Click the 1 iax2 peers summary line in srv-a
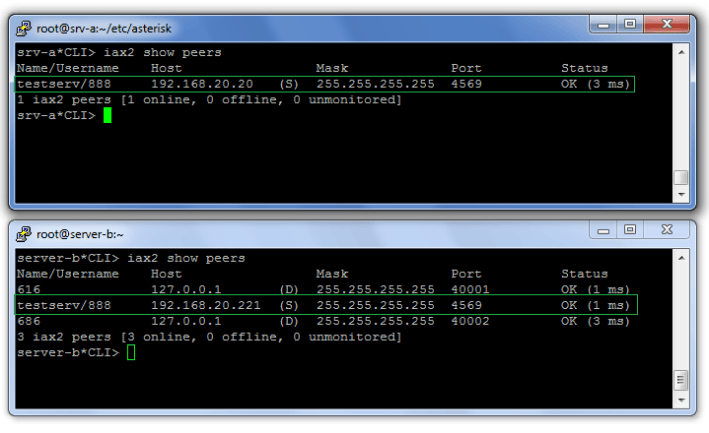This screenshot has width=709, height=433. pos(209,100)
